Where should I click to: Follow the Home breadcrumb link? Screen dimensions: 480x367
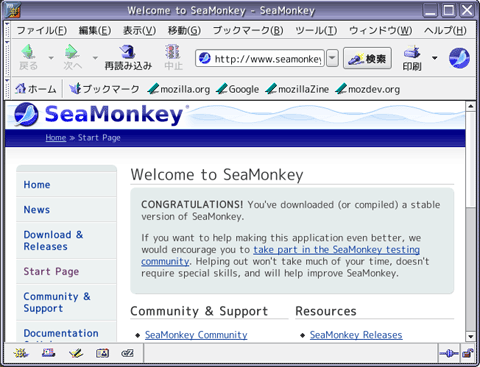click(x=56, y=138)
